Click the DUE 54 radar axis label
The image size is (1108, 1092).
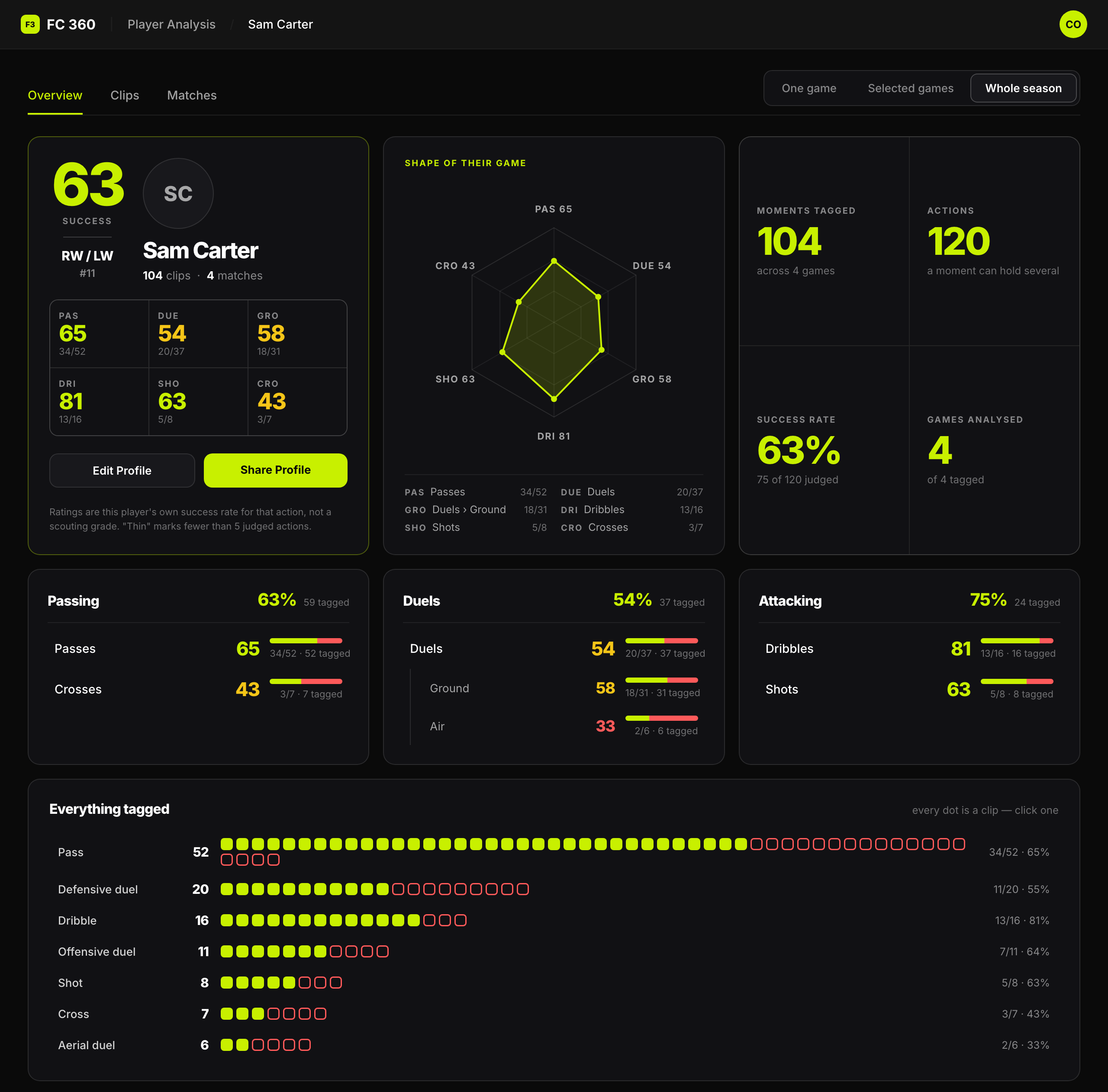click(651, 265)
